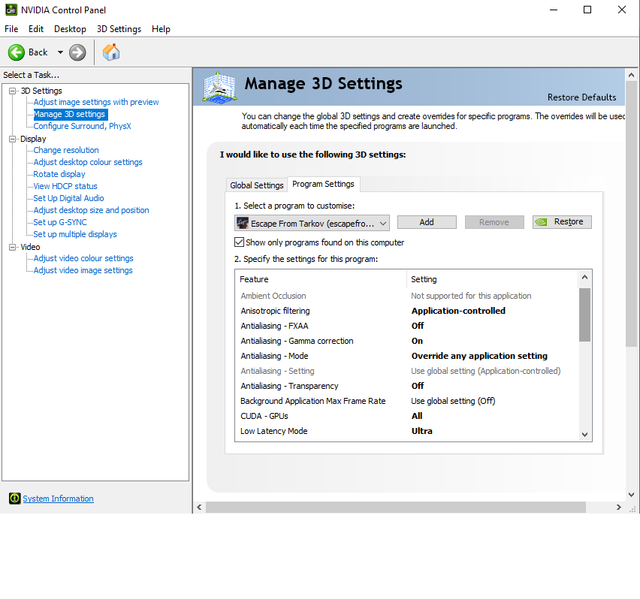Open Set Up Digital Audio
Screen dimensions: 640x599
click(x=69, y=198)
